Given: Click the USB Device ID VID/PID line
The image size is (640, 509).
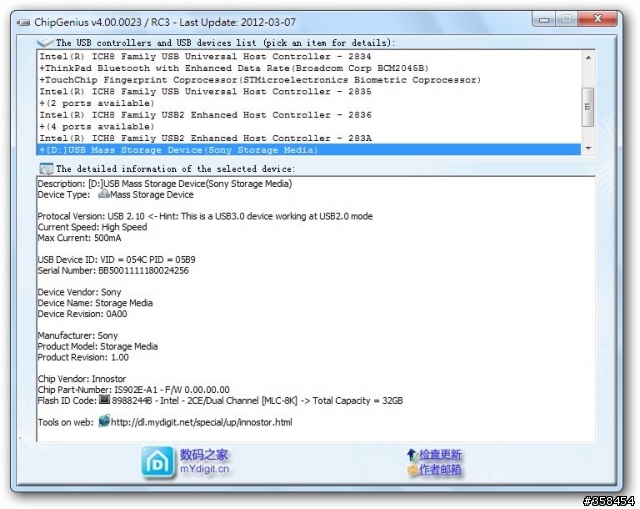Looking at the screenshot, I should [116, 260].
